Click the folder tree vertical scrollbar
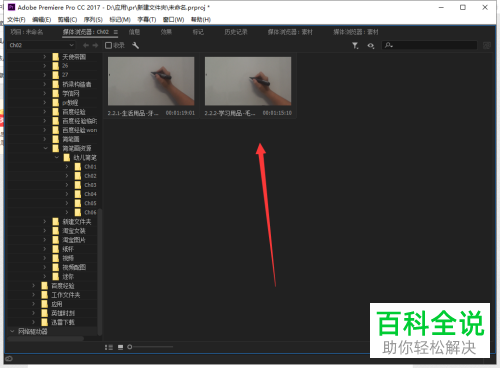500x368 pixels. point(100,272)
